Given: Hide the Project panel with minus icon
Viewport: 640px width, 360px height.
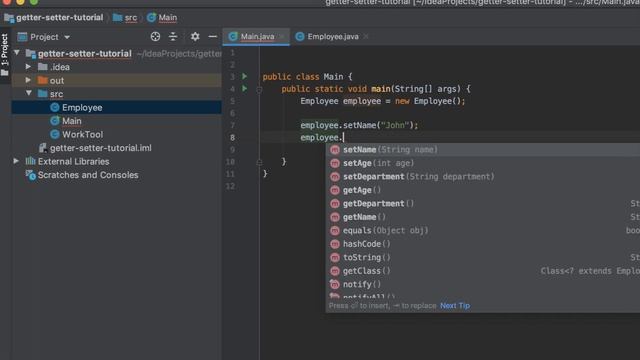Looking at the screenshot, I should click(213, 37).
